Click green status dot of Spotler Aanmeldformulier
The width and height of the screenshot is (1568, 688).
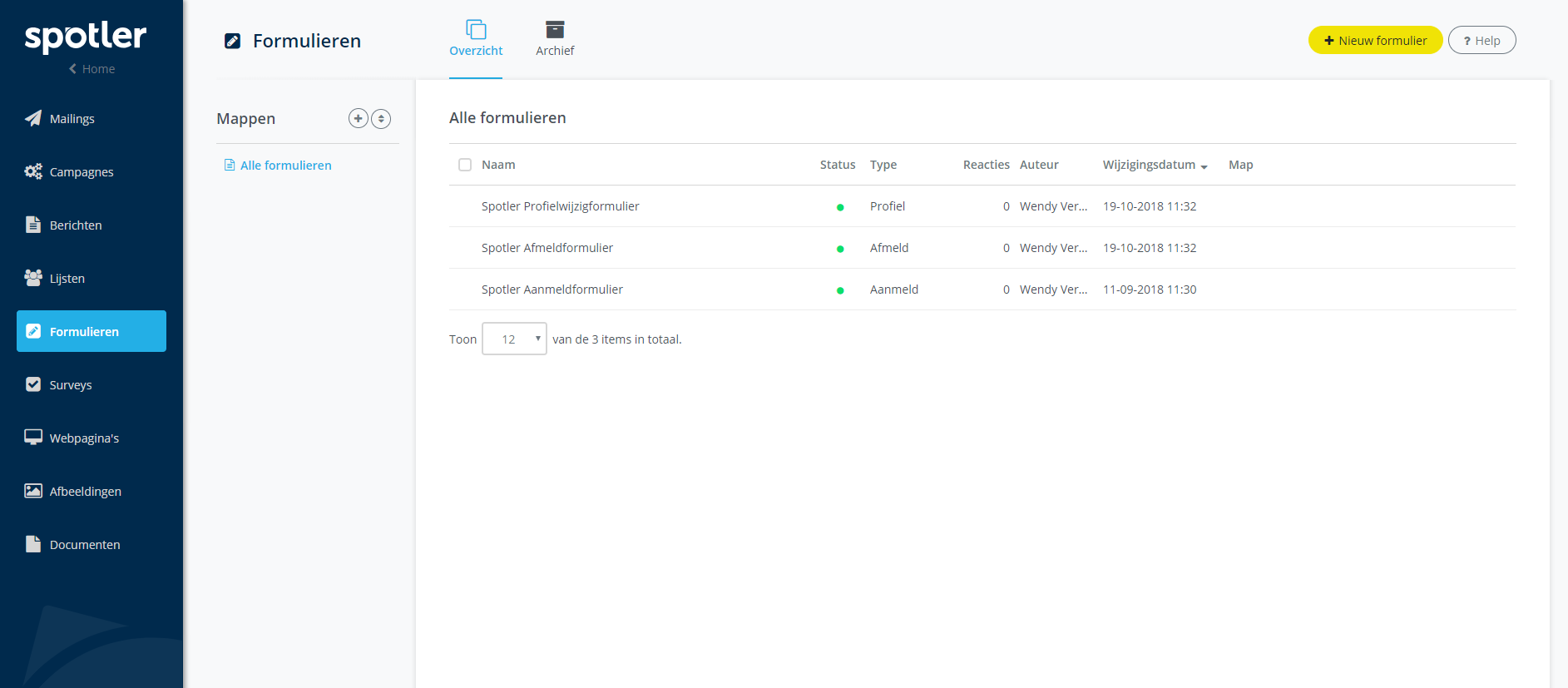point(840,290)
